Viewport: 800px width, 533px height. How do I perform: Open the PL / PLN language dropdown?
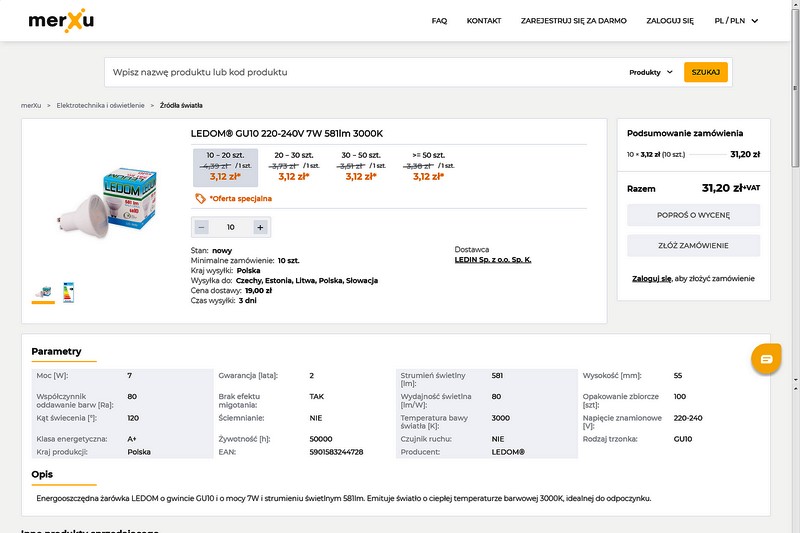[736, 21]
